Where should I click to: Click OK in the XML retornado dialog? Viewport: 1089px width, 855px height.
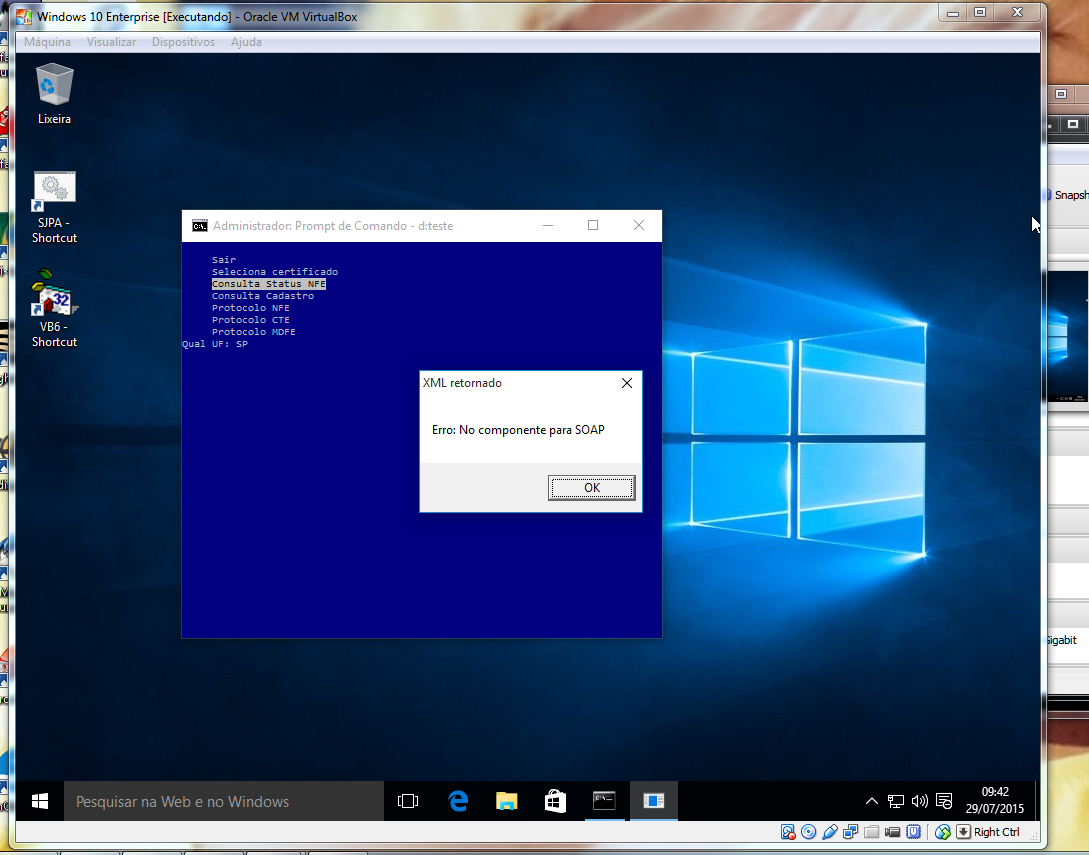tap(591, 487)
